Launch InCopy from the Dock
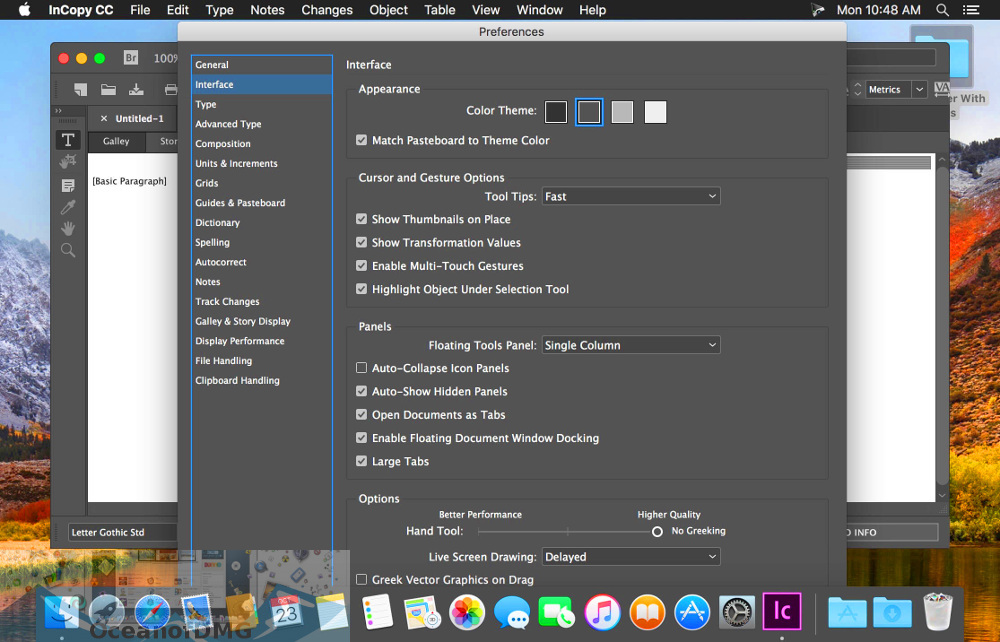The width and height of the screenshot is (1000, 642). tap(782, 611)
